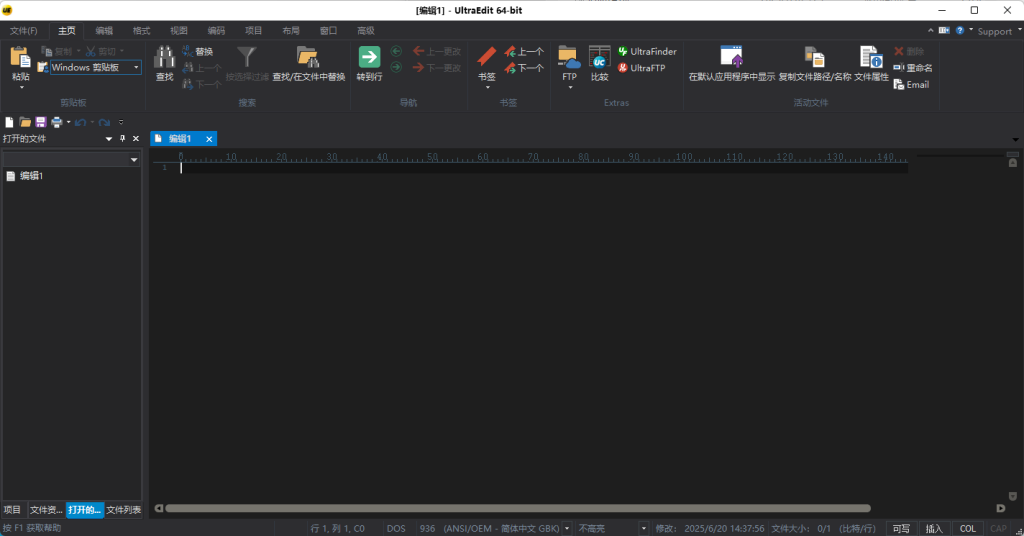
Task: Select the 文件列表 tab at panel bottom
Action: [123, 510]
